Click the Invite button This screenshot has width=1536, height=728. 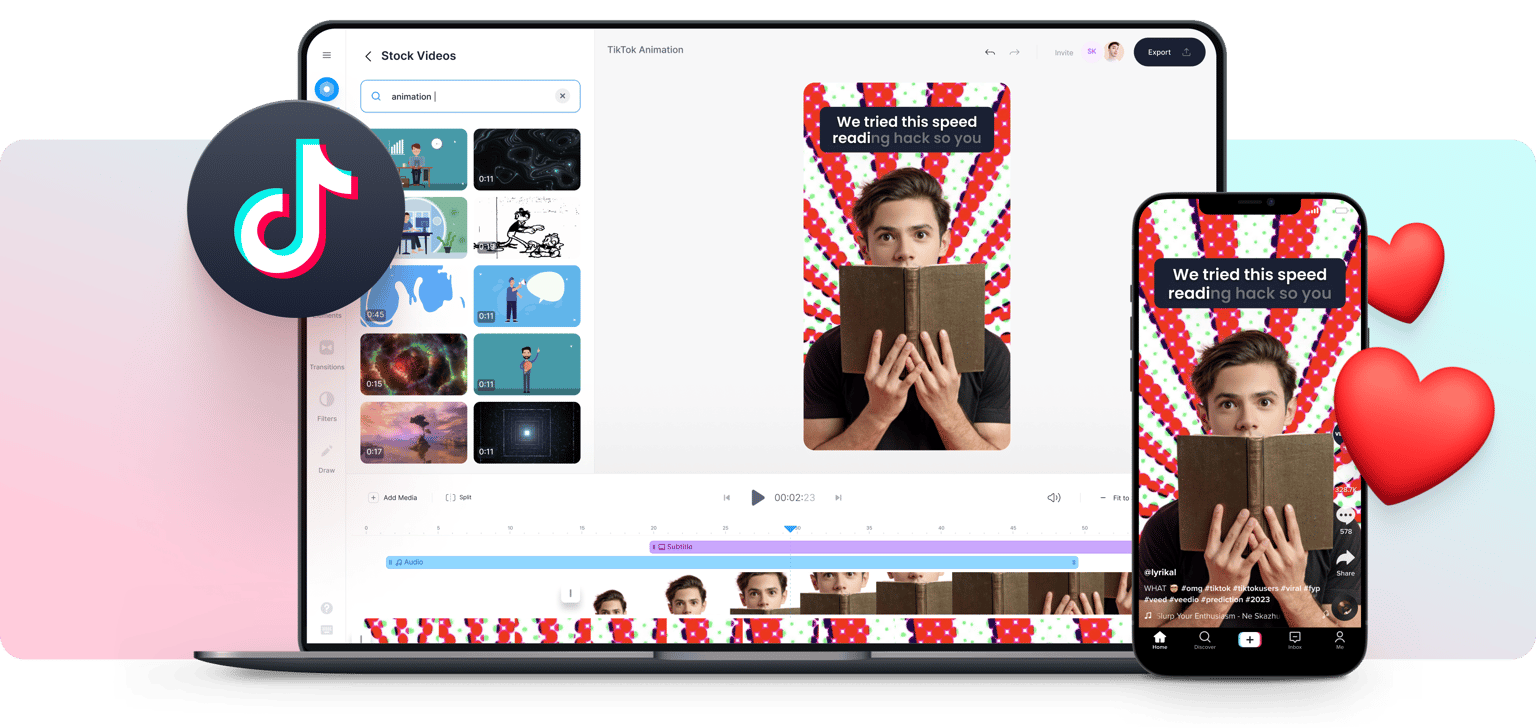(1064, 53)
